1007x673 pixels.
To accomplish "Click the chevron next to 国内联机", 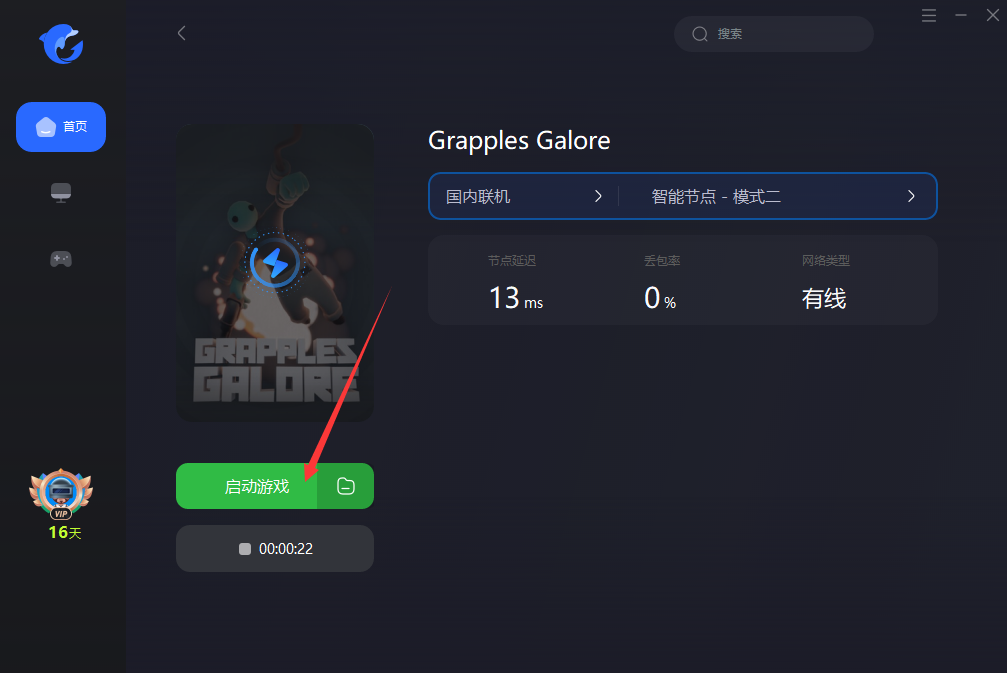I will pyautogui.click(x=598, y=197).
